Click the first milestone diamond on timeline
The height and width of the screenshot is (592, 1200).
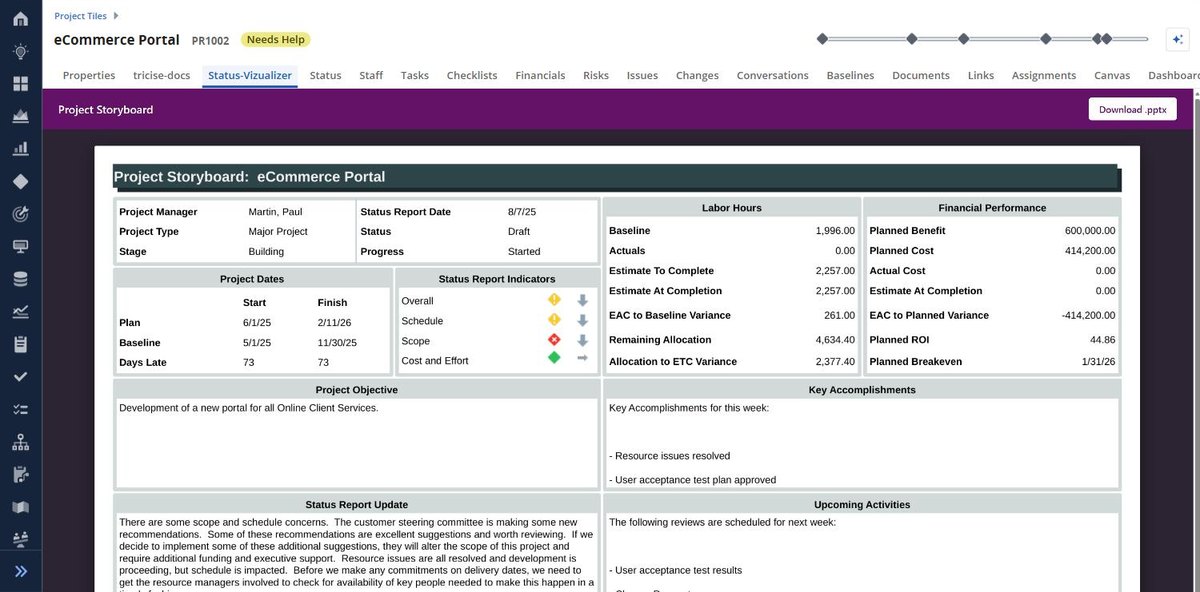[822, 39]
